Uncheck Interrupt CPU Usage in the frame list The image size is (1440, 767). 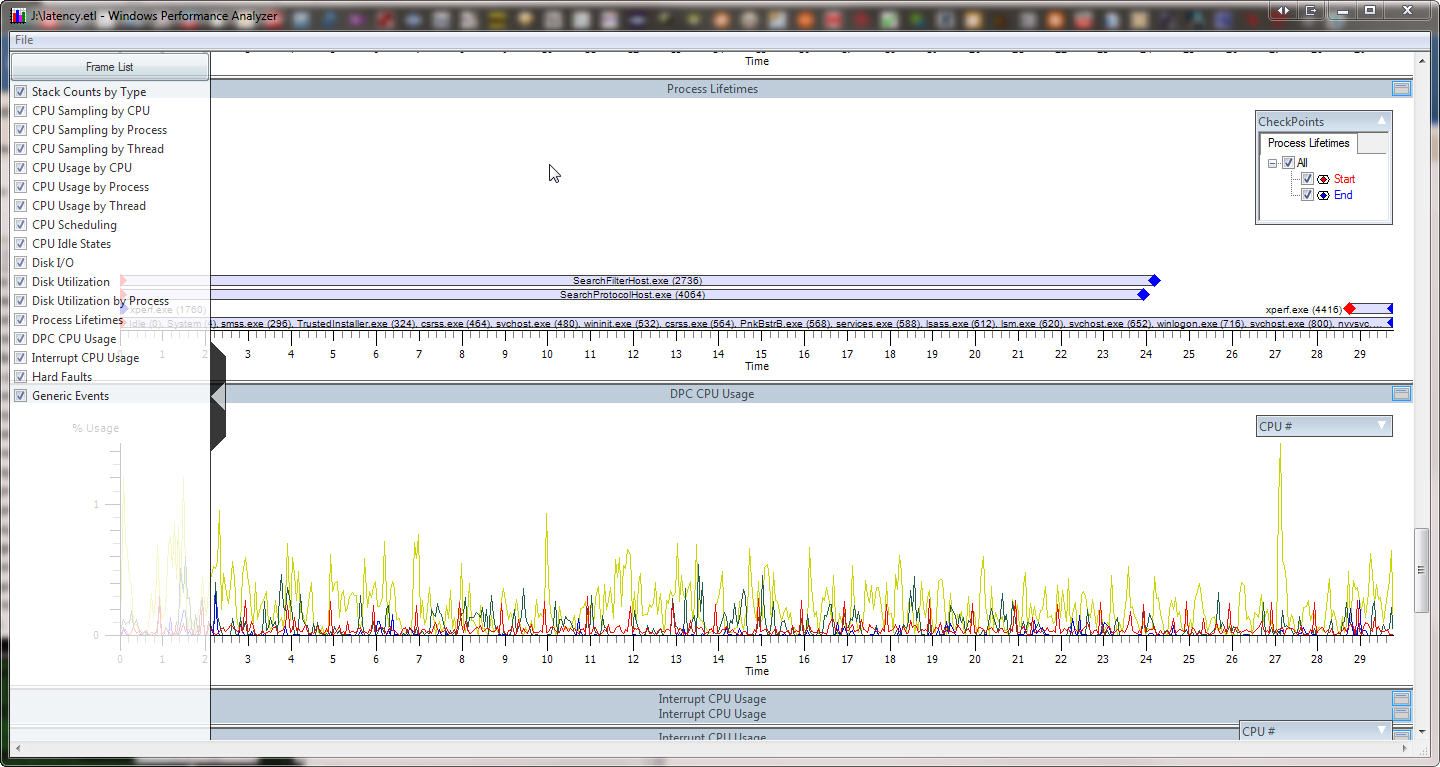coord(21,358)
